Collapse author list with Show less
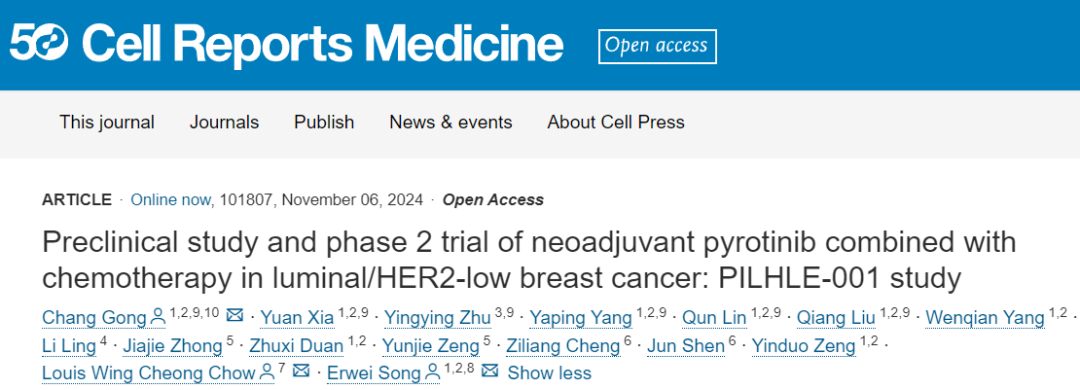 tap(549, 373)
